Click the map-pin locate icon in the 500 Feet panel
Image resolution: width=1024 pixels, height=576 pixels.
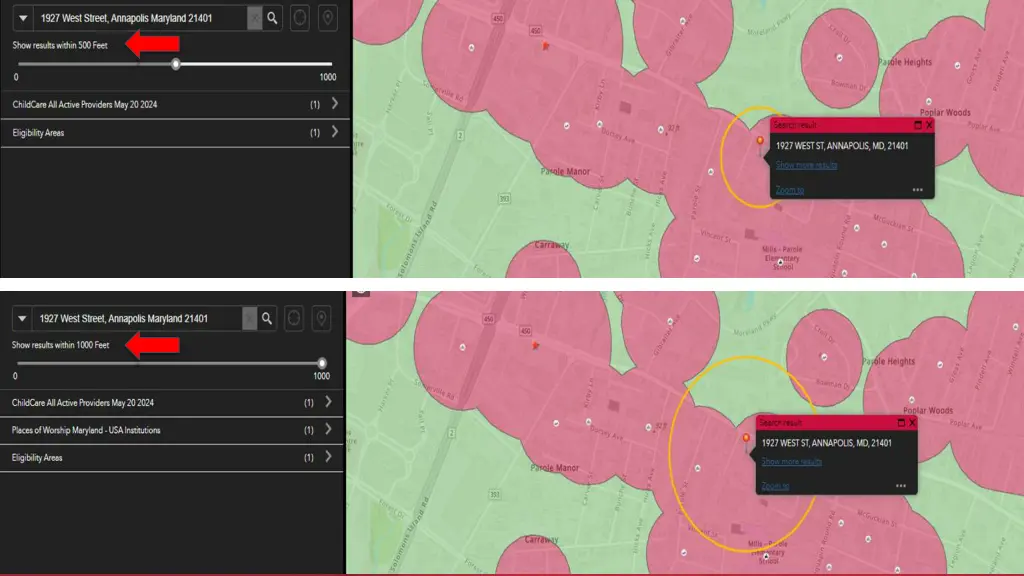click(x=328, y=18)
